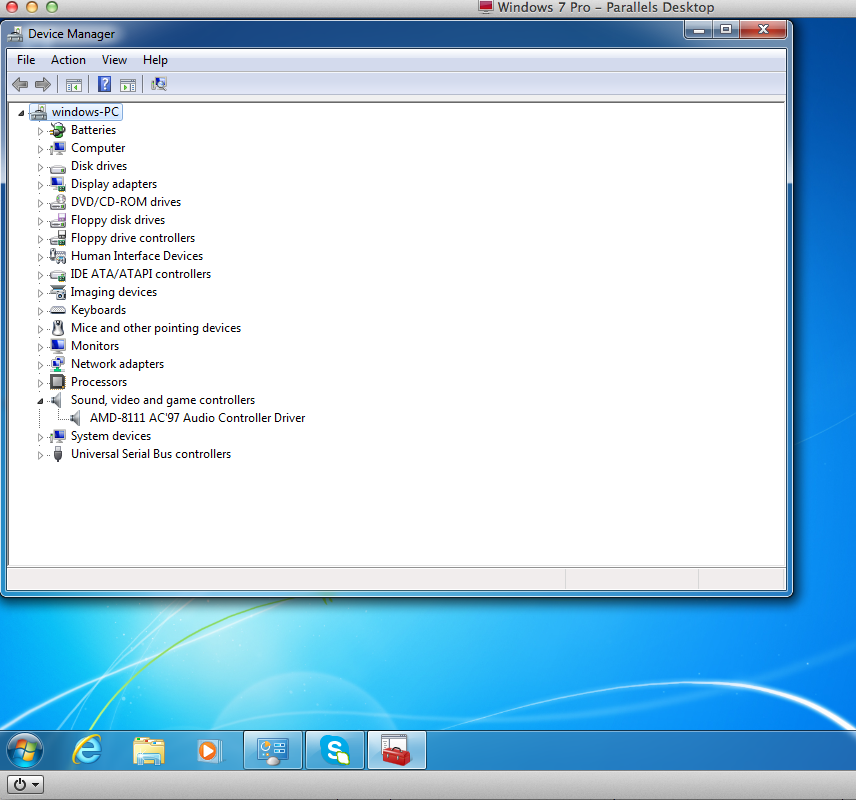This screenshot has width=856, height=800.
Task: Close the Device Manager window
Action: 763,29
